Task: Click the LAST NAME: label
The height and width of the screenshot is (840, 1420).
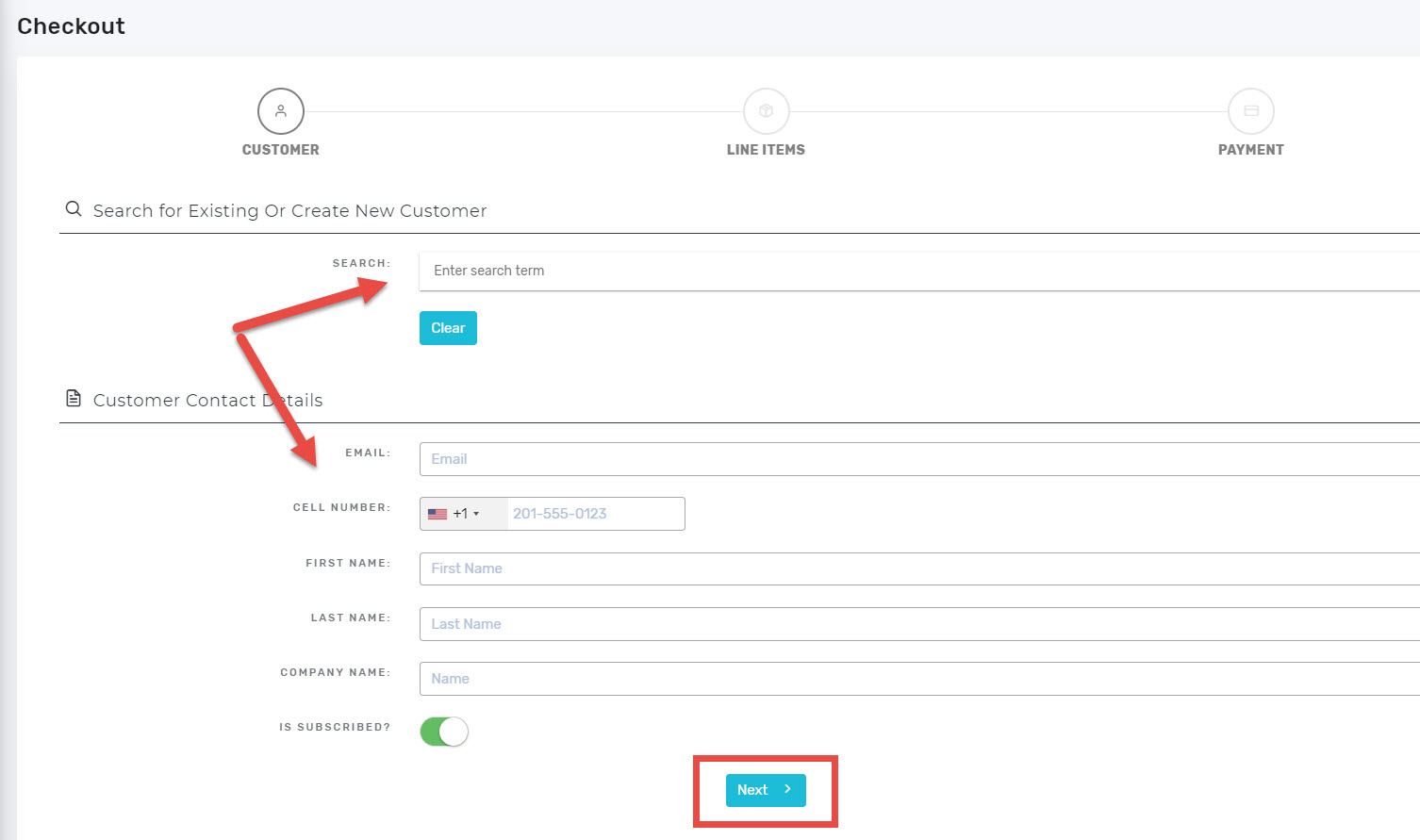Action: (x=351, y=618)
